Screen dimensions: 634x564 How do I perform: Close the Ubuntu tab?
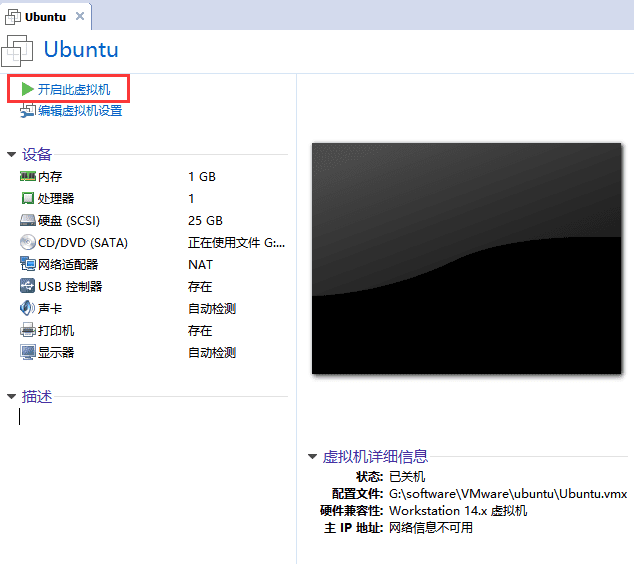click(80, 16)
